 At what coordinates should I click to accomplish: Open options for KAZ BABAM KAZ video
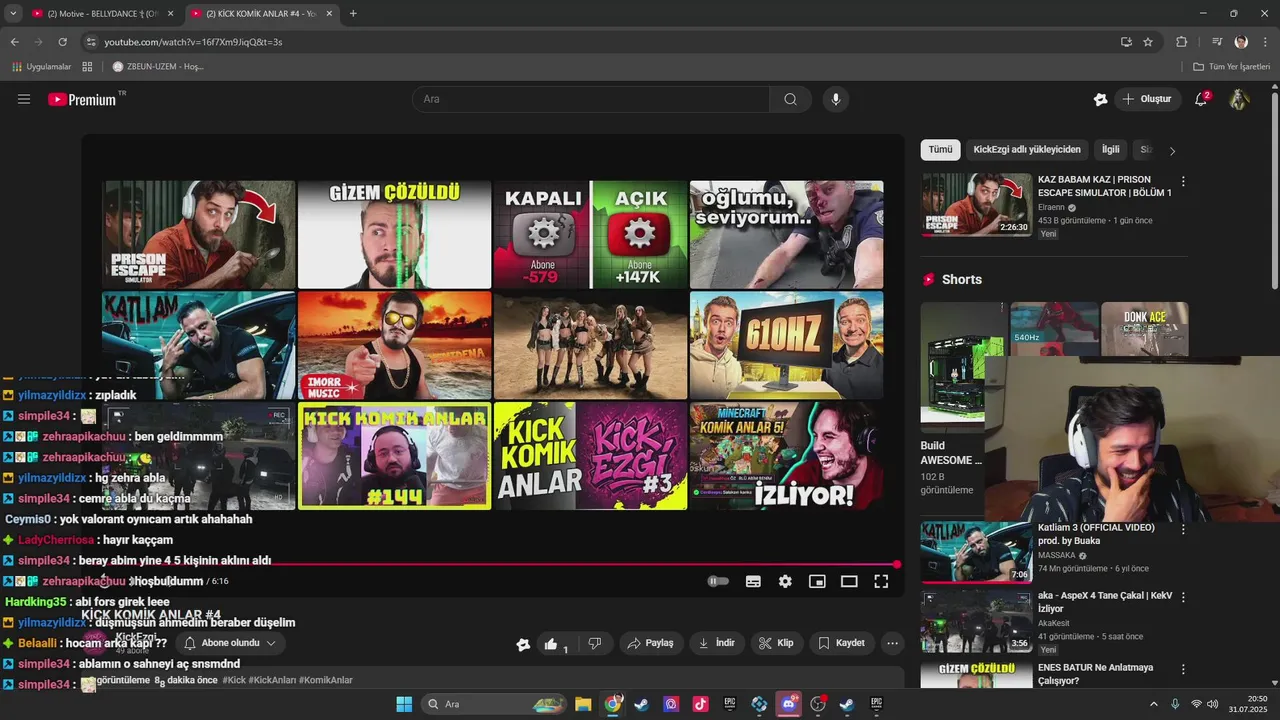[1183, 182]
